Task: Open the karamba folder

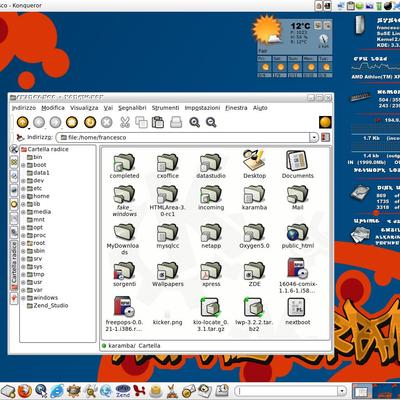Action: (254, 198)
